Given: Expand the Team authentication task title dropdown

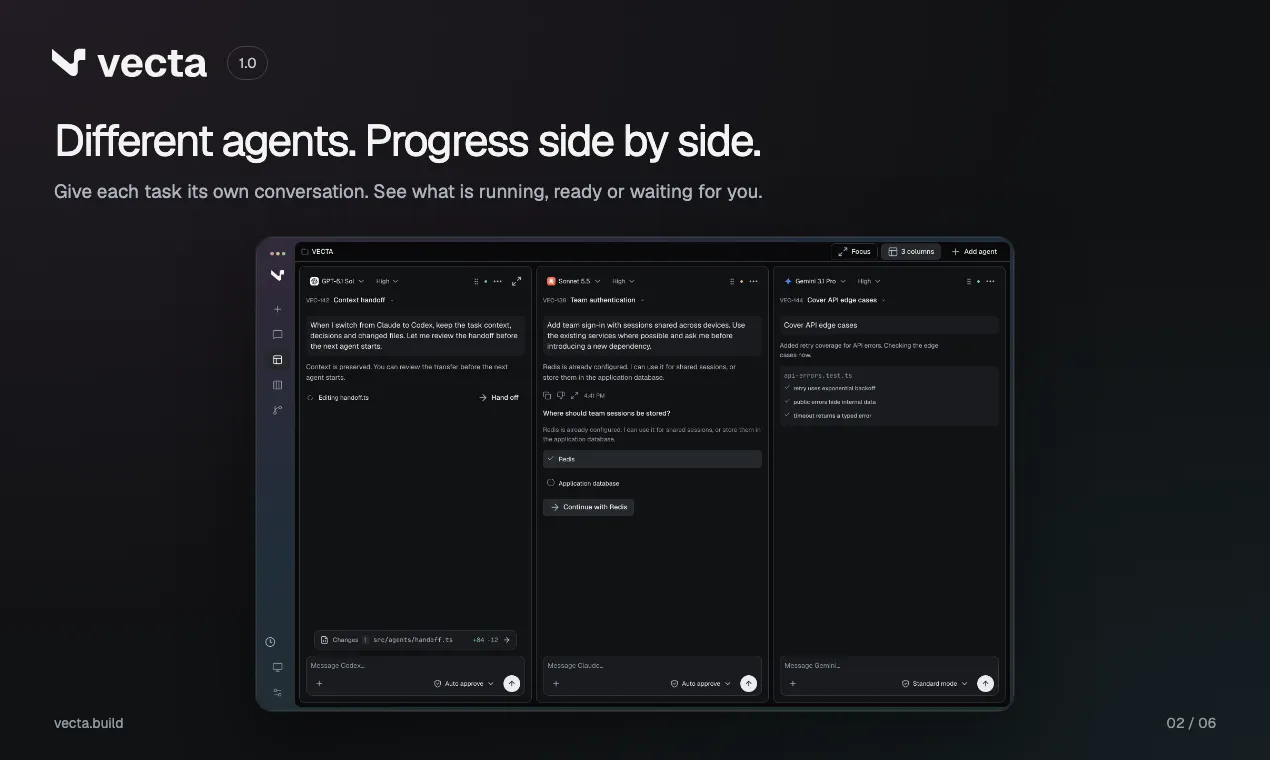Looking at the screenshot, I should click(642, 300).
